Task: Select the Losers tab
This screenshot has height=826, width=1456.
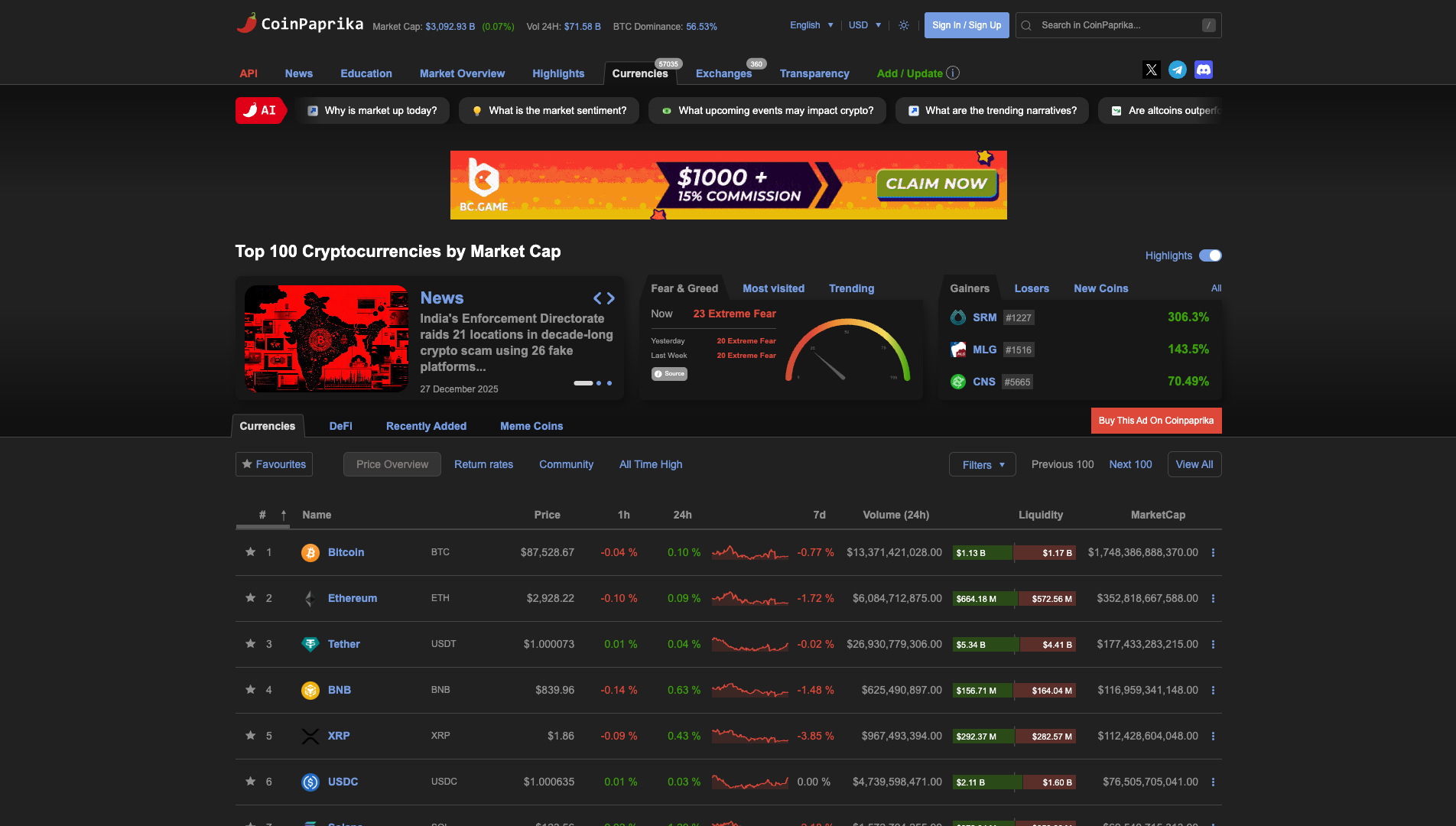Action: (x=1032, y=288)
